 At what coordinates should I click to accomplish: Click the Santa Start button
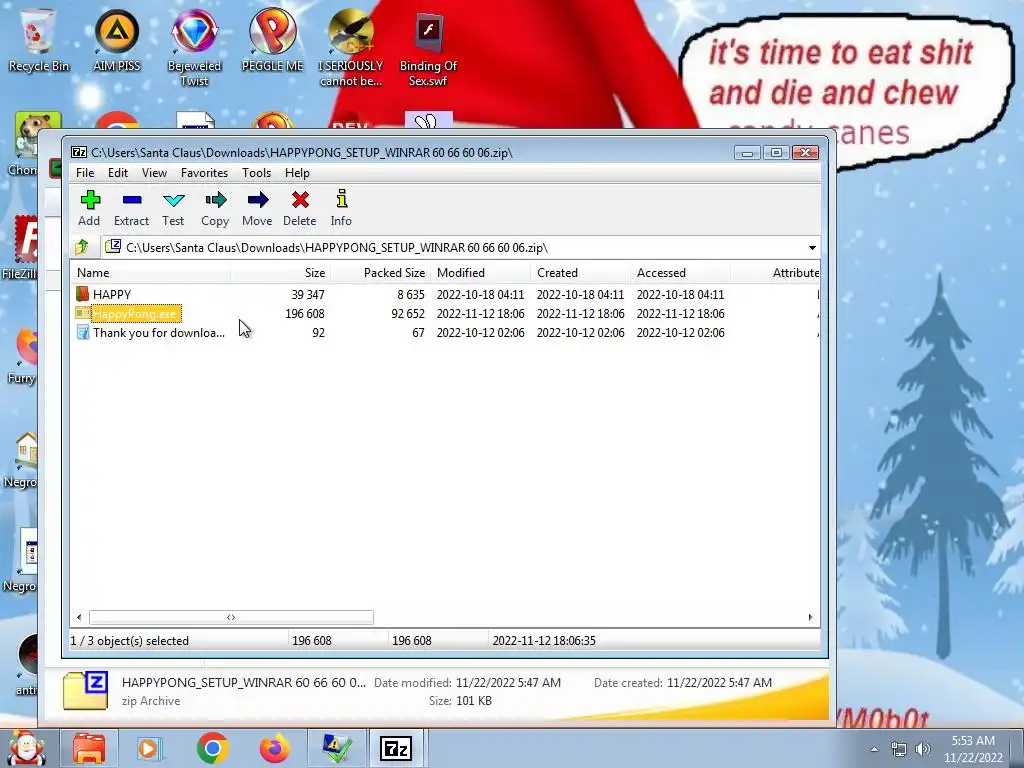tap(26, 748)
